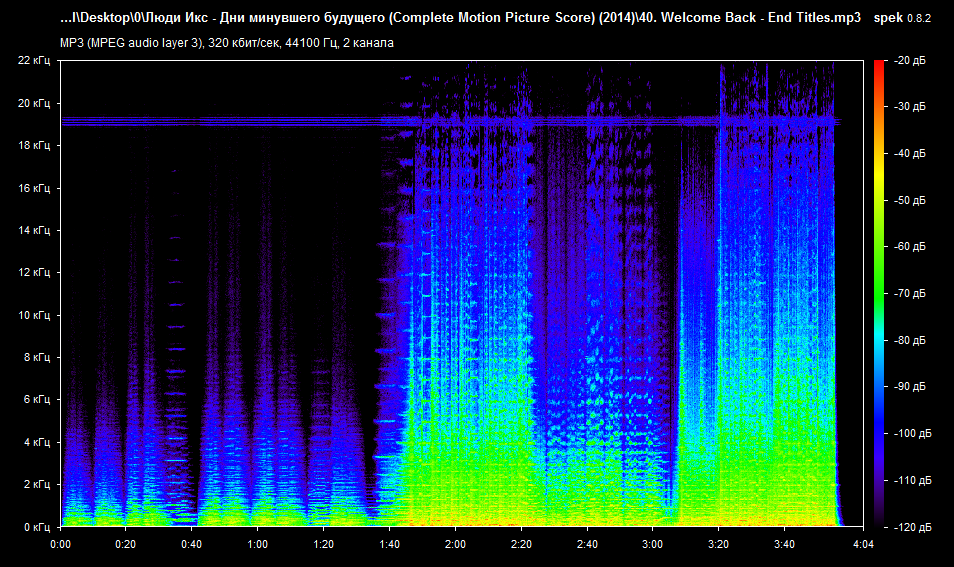Click the 0:00 time axis marker

click(60, 544)
